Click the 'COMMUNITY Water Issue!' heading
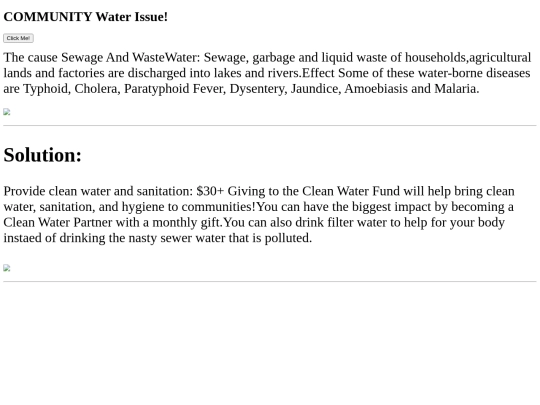This screenshot has width=540, height=405. tap(86, 17)
